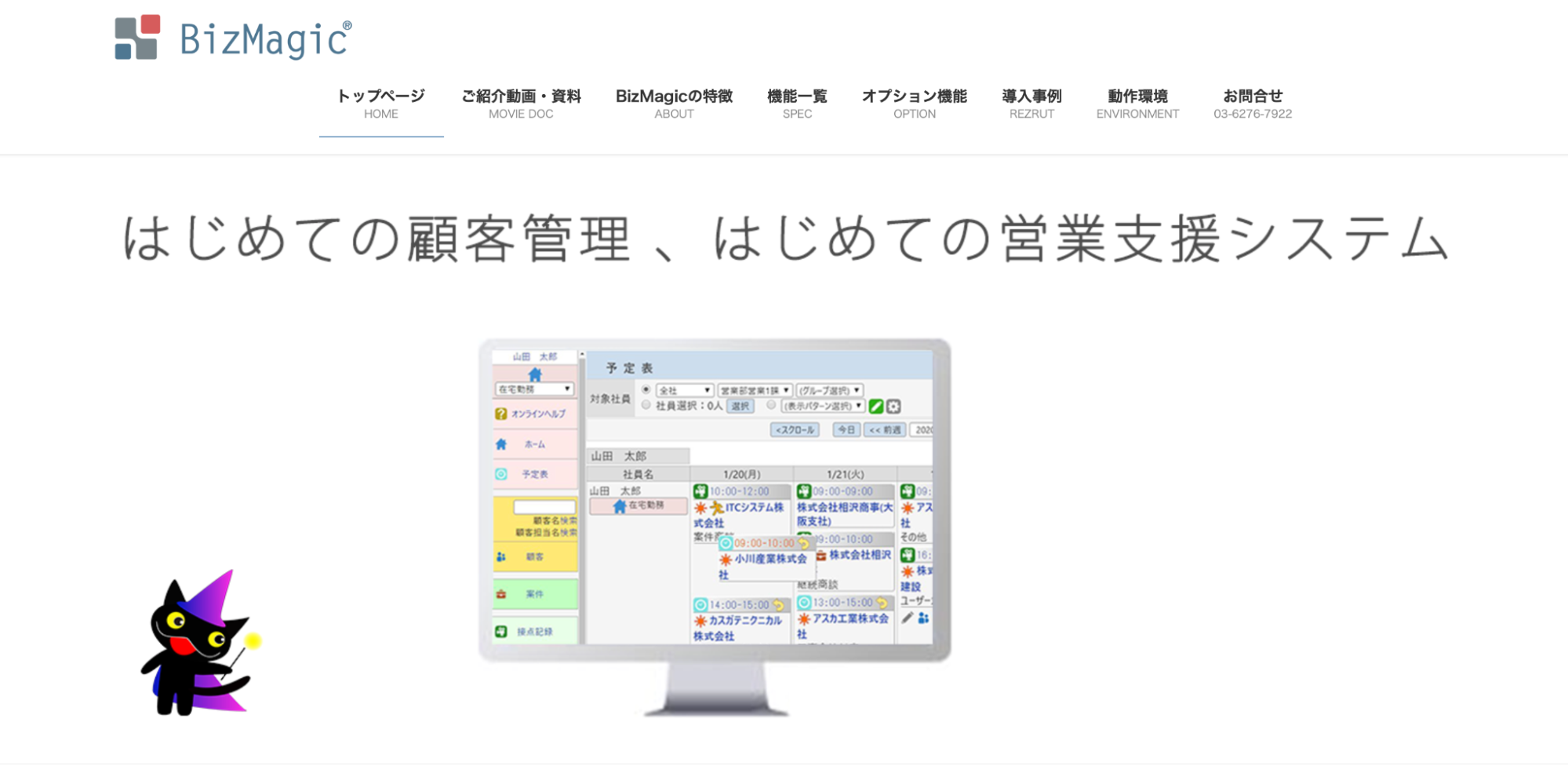The height and width of the screenshot is (766, 1568).
Task: Click the clock icon beside 予定表 in sidebar
Action: coord(501,474)
